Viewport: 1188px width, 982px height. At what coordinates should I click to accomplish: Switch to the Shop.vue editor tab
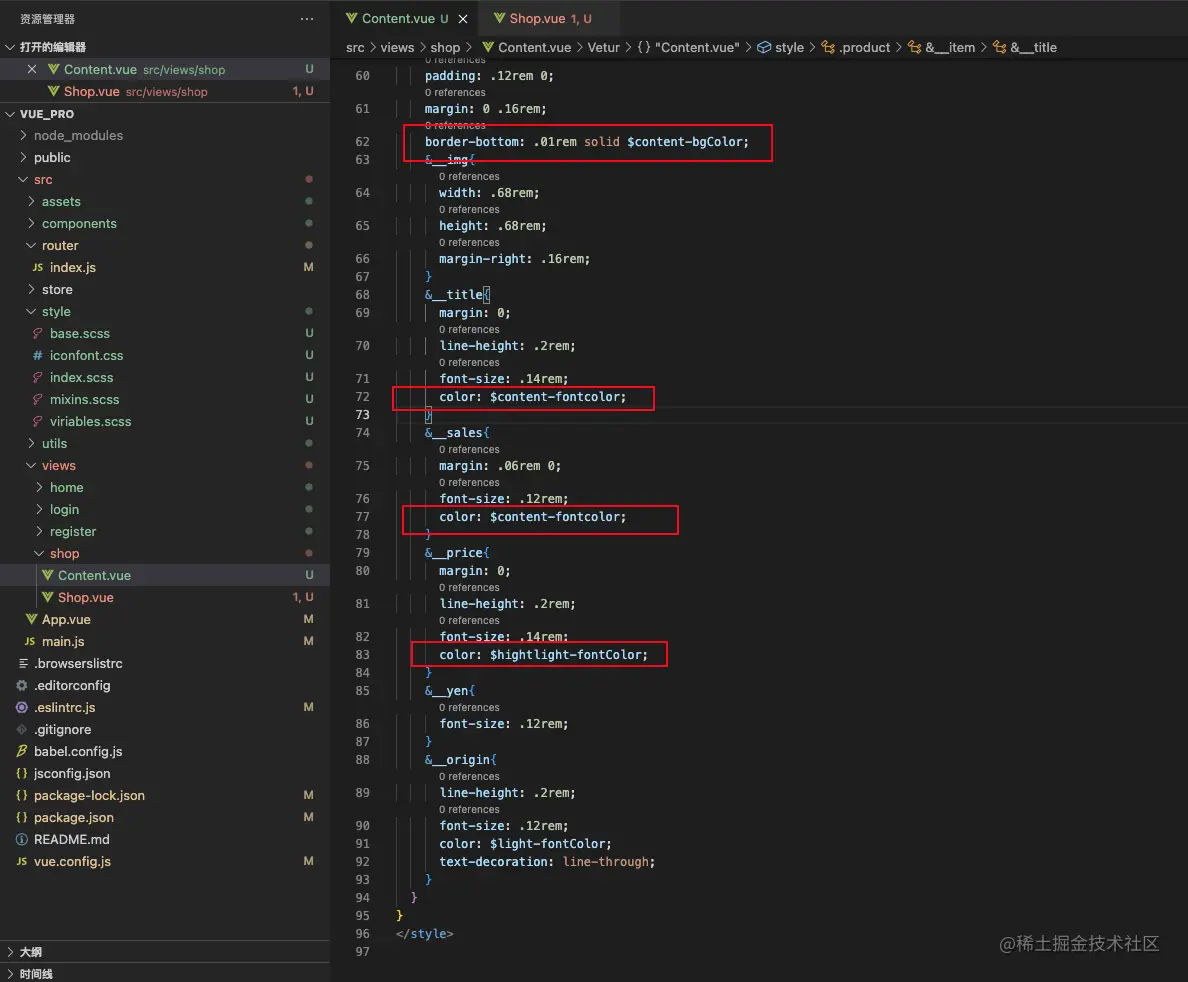[550, 18]
